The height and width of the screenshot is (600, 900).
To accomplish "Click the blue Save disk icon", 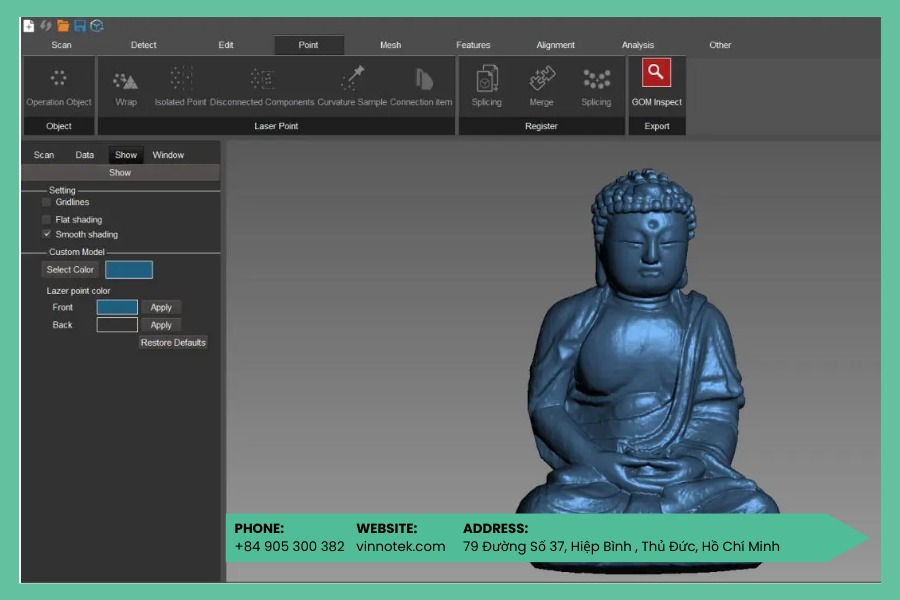I will (x=80, y=25).
